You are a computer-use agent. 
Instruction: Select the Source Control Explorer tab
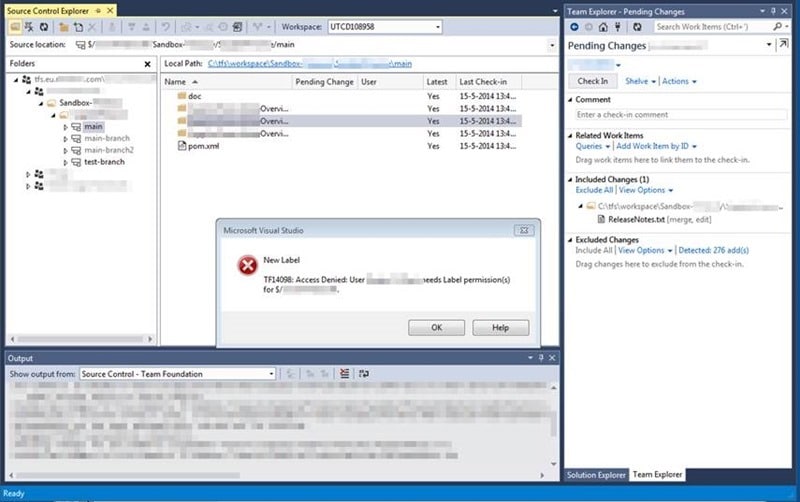click(x=47, y=10)
